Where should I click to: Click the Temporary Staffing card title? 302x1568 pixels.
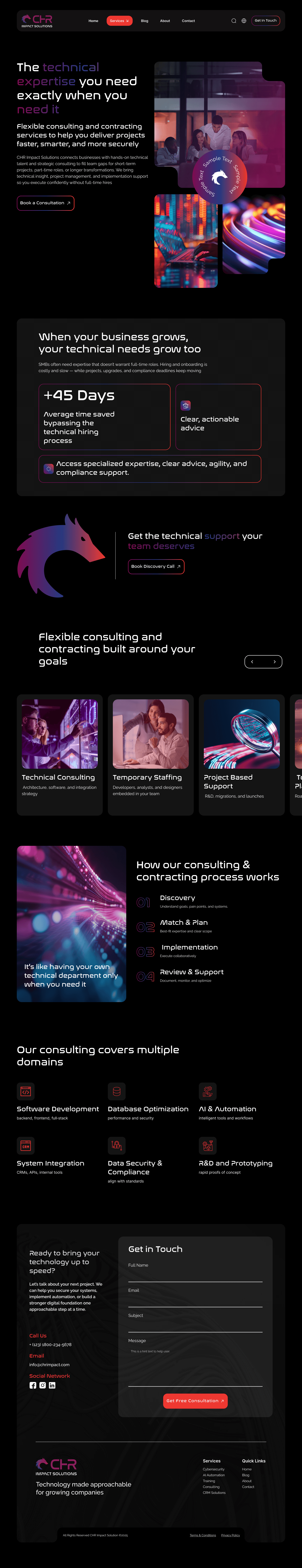click(147, 777)
